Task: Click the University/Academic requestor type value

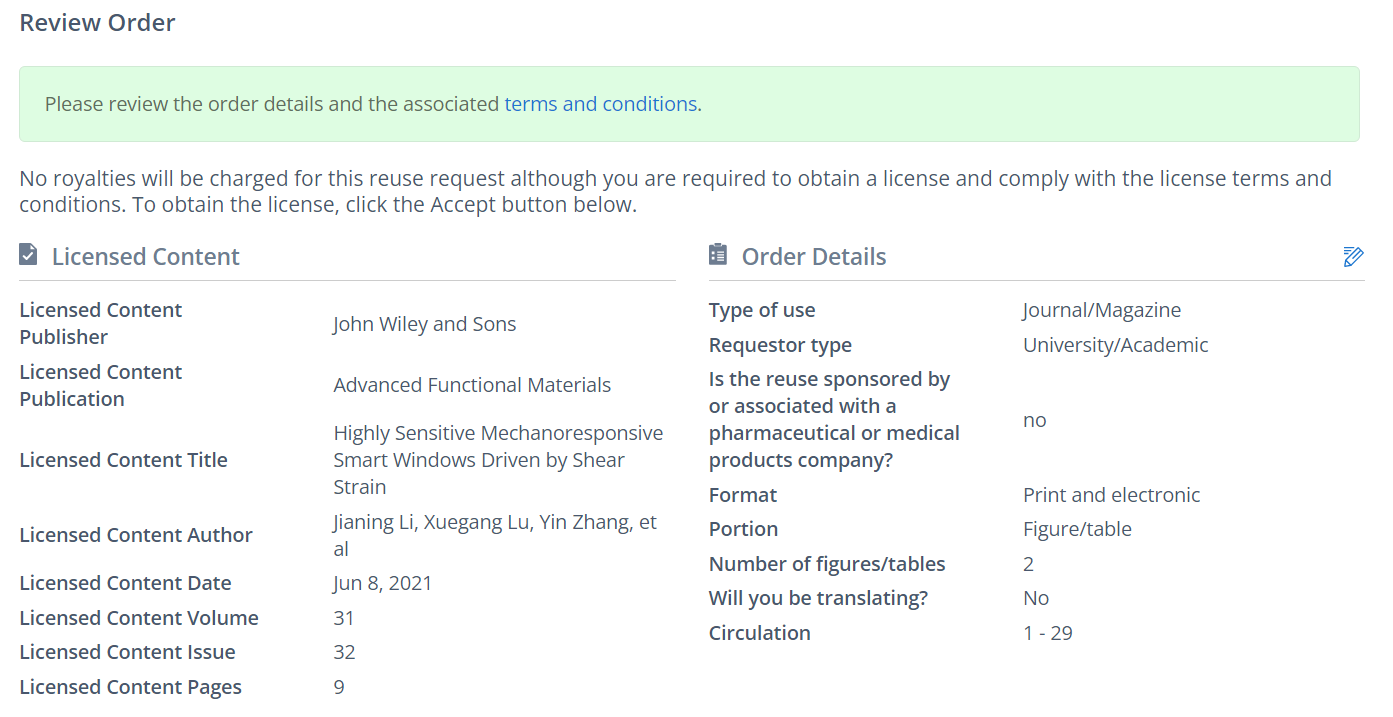Action: pos(1115,345)
